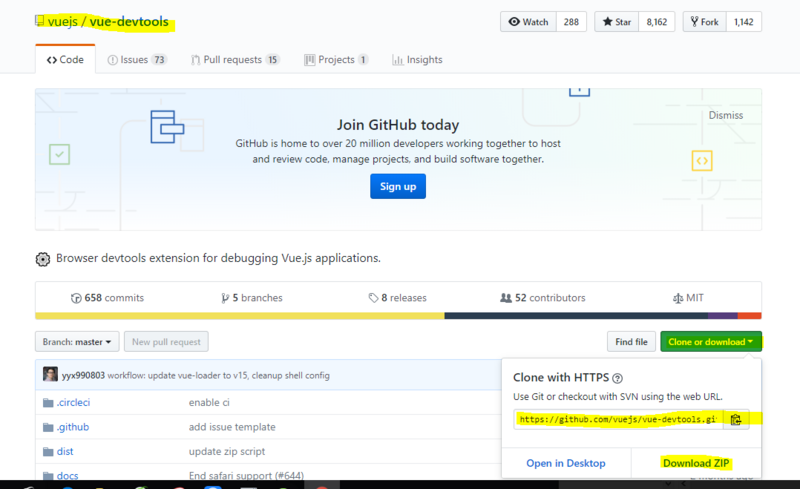Open the 'add issue template' commit message
The width and height of the screenshot is (800, 489).
click(x=232, y=427)
